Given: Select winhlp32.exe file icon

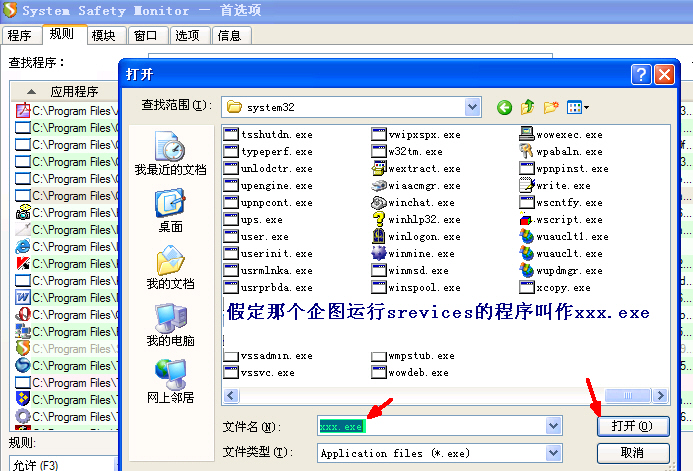Looking at the screenshot, I should tap(379, 220).
